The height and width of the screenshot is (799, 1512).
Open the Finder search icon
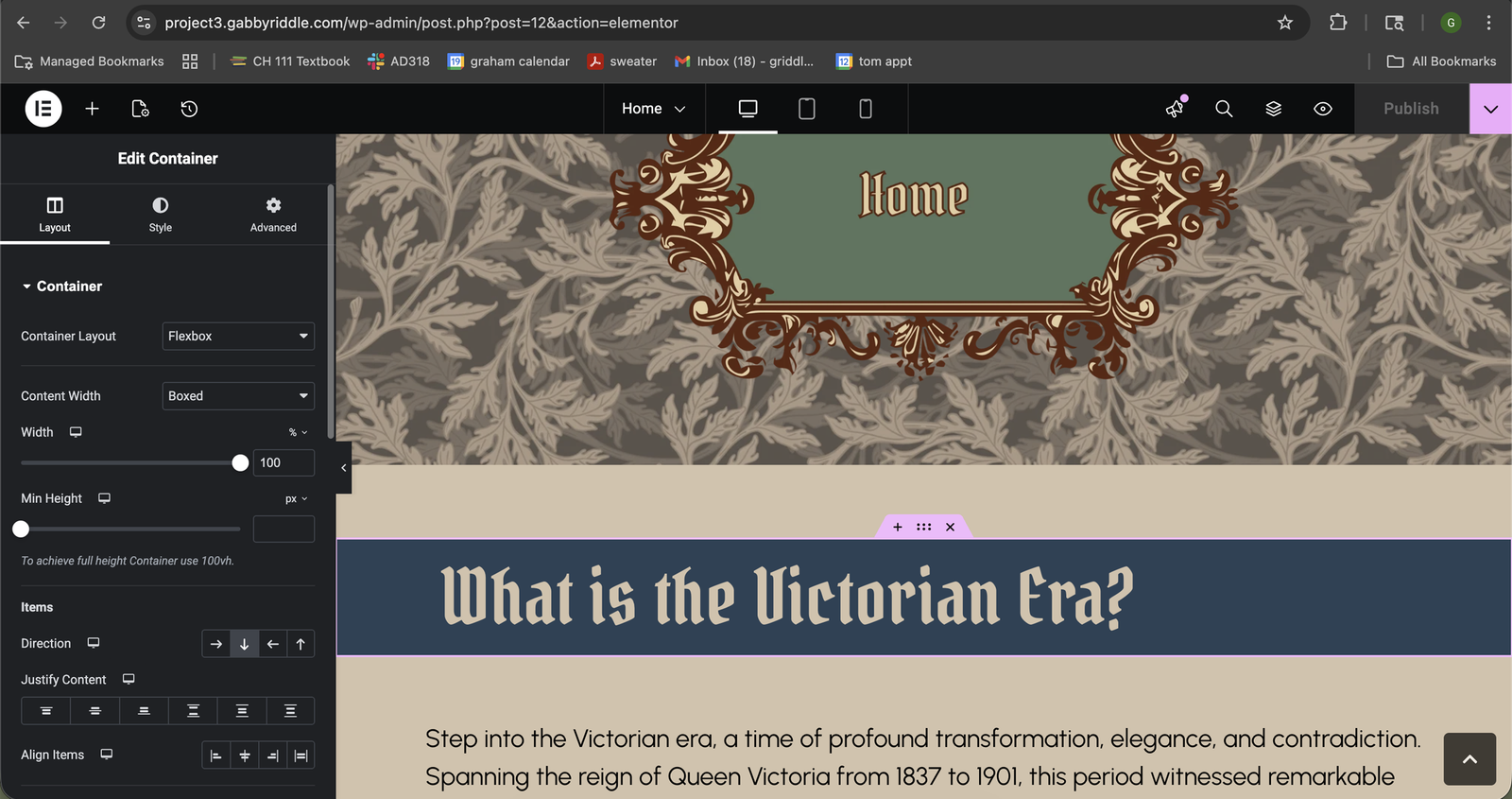(1224, 109)
